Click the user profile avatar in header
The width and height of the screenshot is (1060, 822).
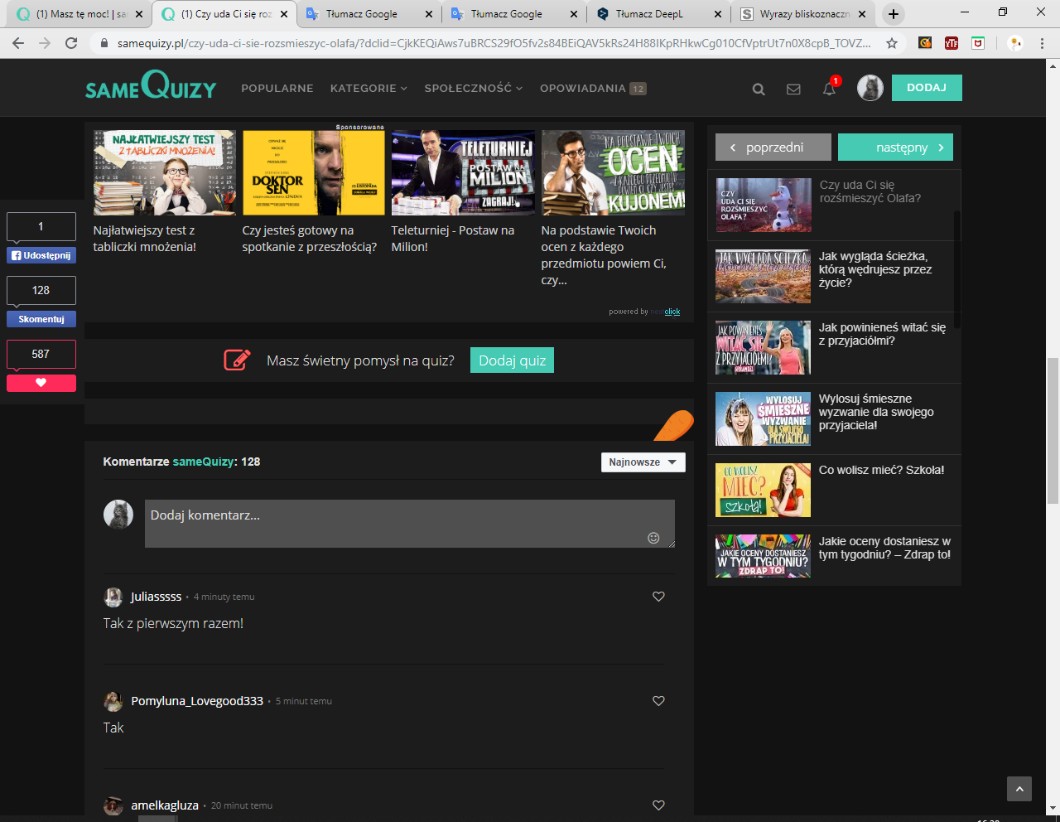pyautogui.click(x=870, y=88)
